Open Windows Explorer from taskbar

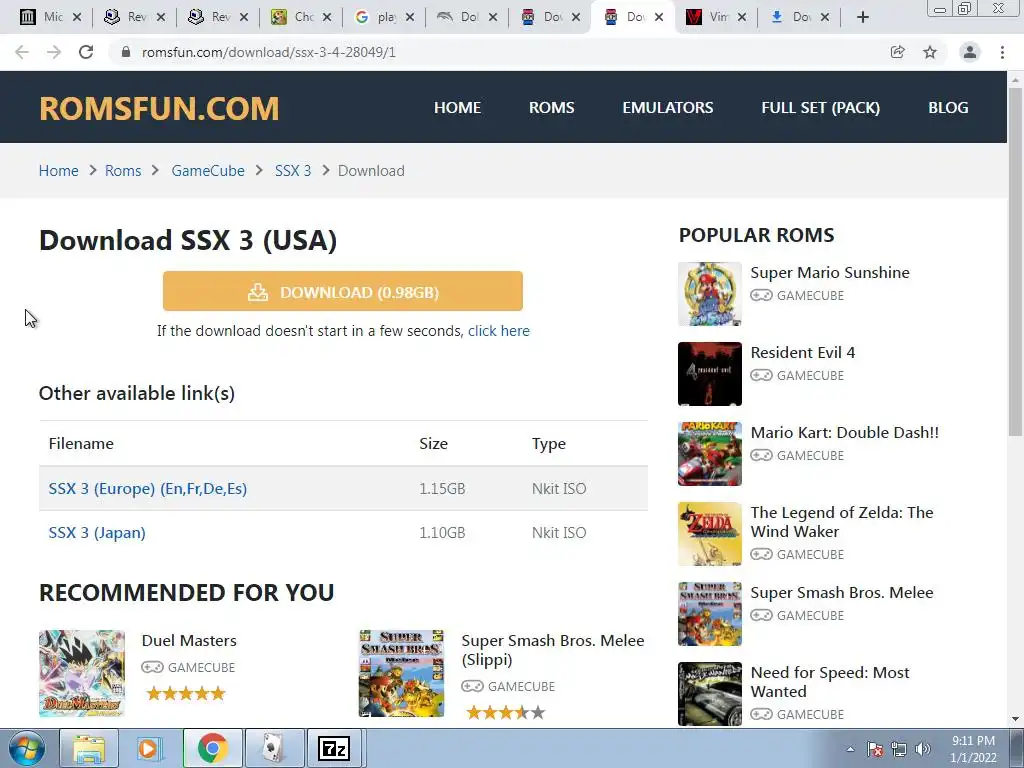[x=89, y=748]
